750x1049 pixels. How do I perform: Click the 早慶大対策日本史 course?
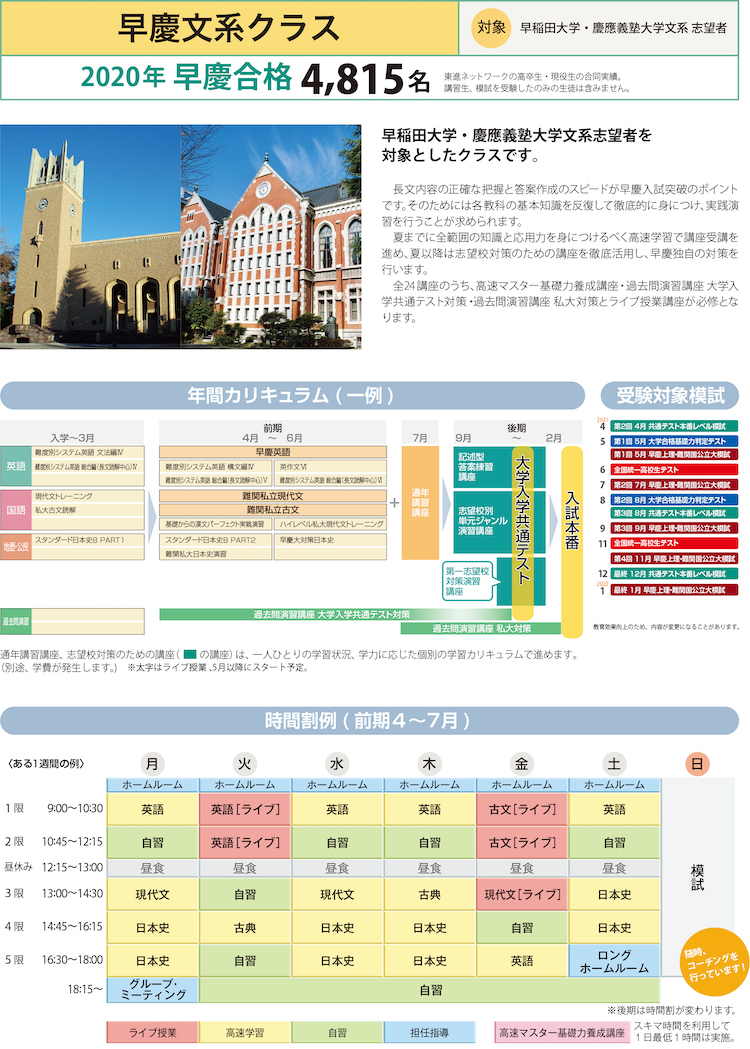point(331,540)
